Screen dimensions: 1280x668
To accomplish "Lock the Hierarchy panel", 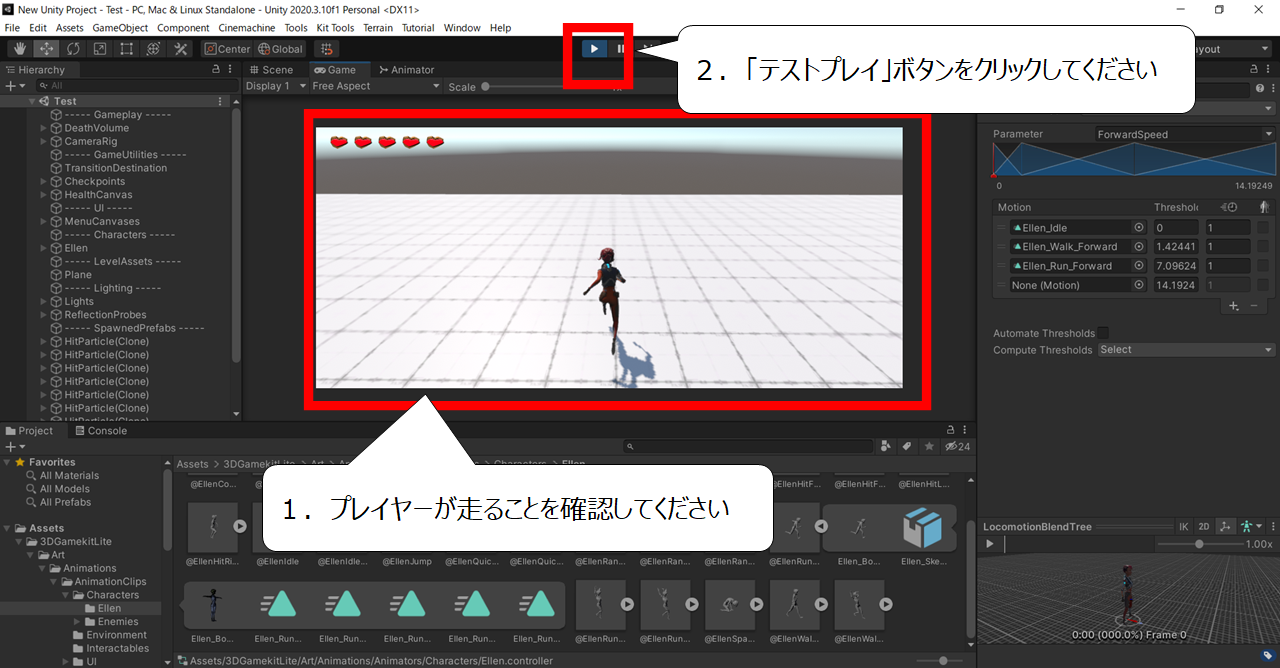I will coord(216,70).
